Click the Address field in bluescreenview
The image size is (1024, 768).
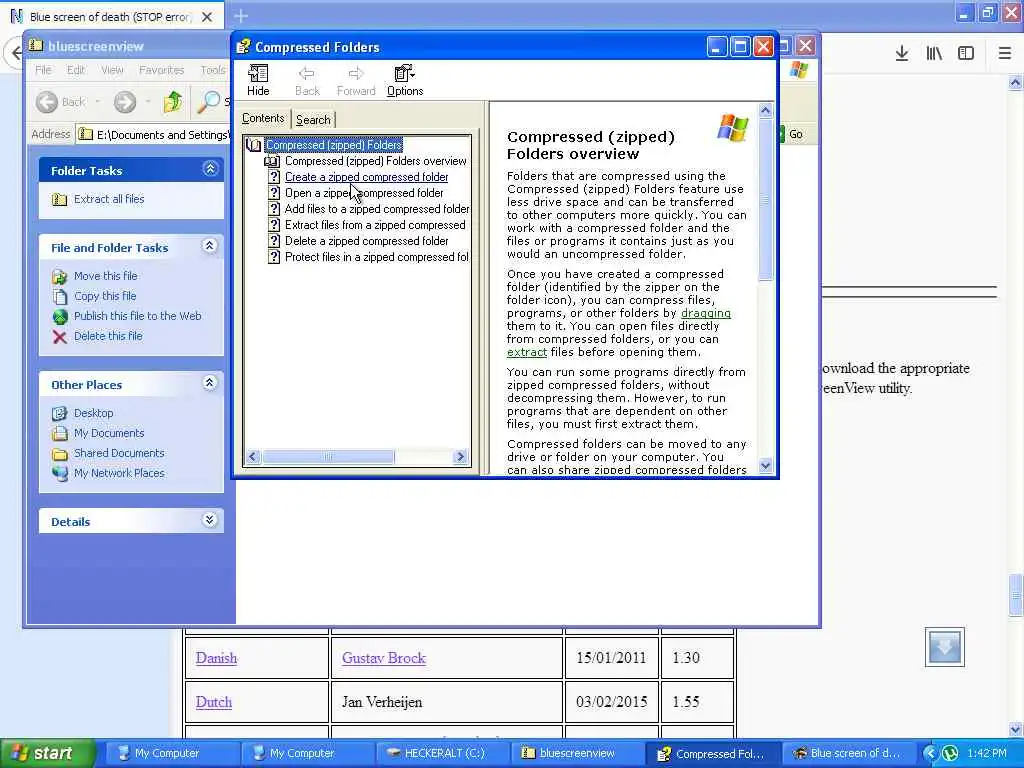pyautogui.click(x=154, y=135)
